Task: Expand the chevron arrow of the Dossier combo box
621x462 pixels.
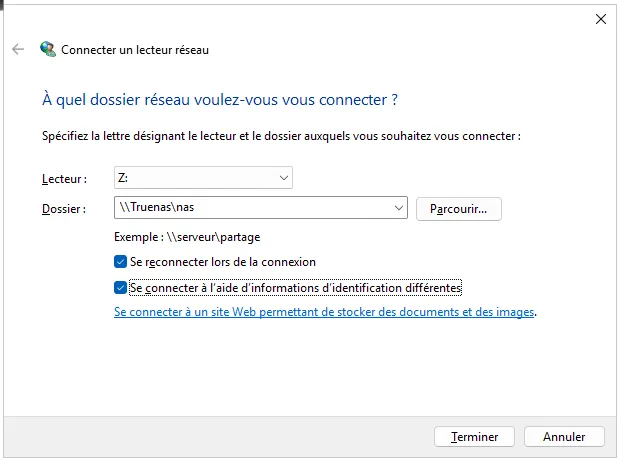Action: coord(399,208)
